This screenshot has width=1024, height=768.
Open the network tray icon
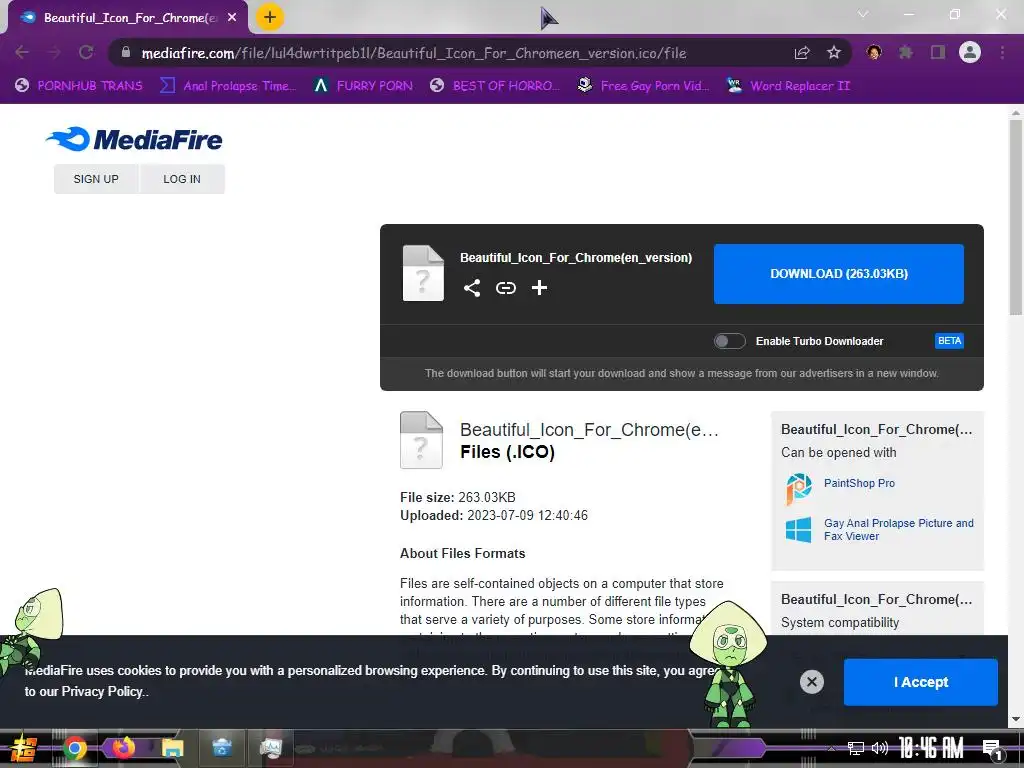tap(856, 748)
